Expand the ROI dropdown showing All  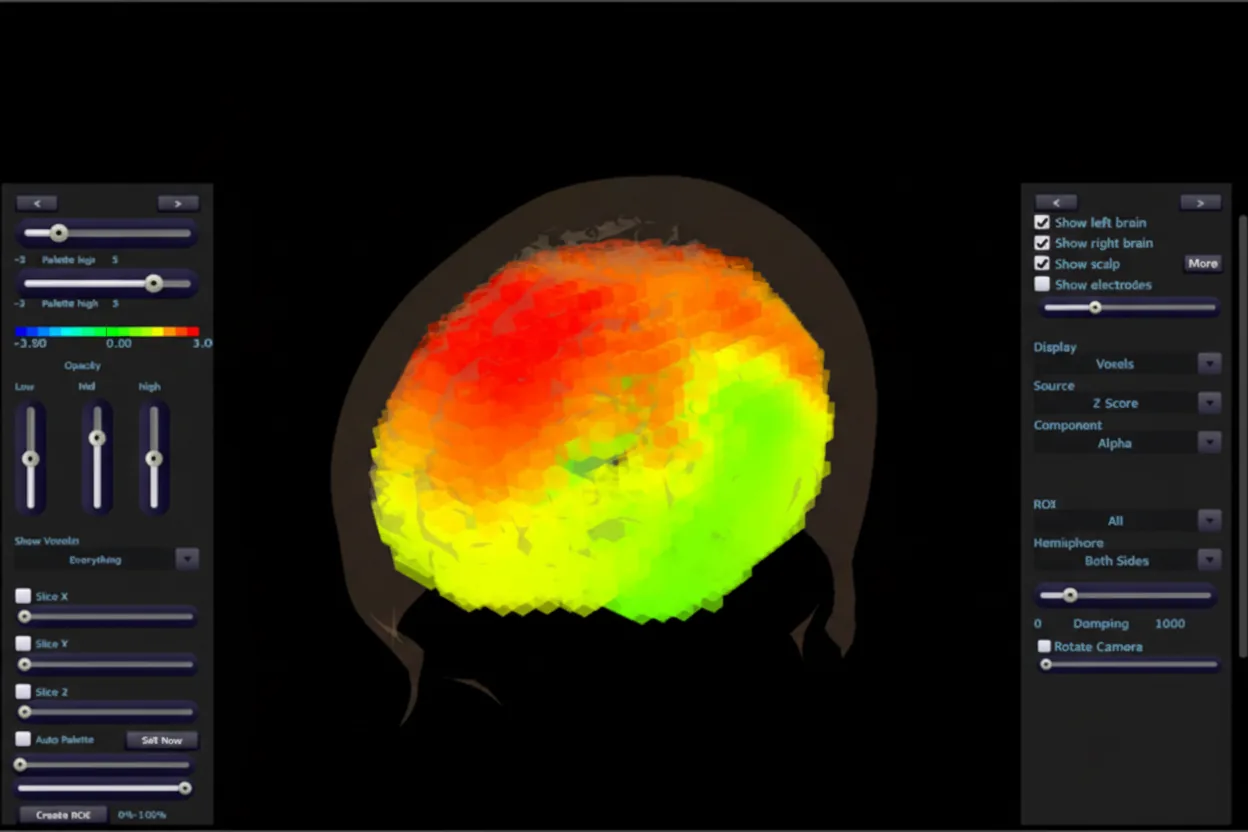point(1209,520)
